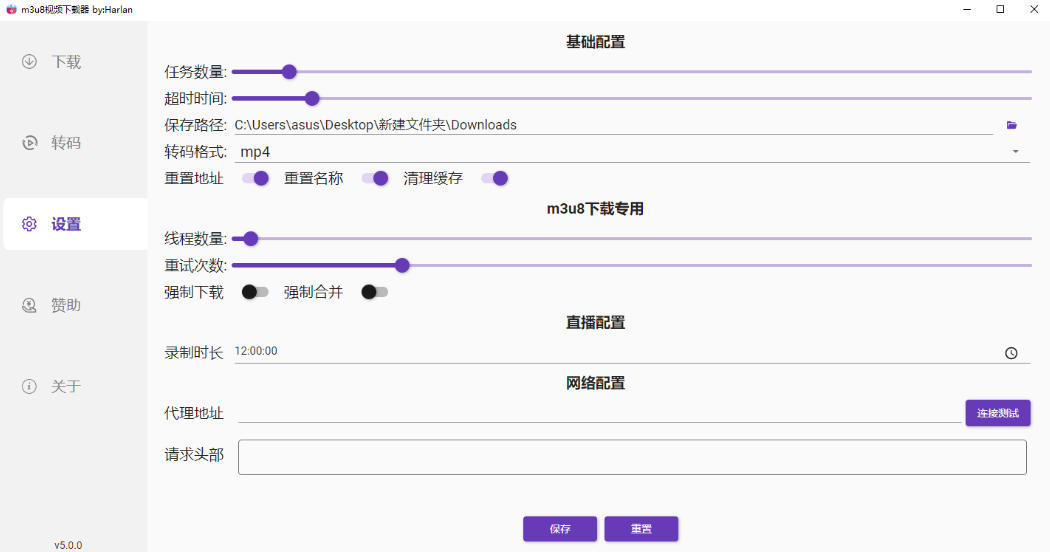Toggle the 重置地址 switch

coord(255,178)
